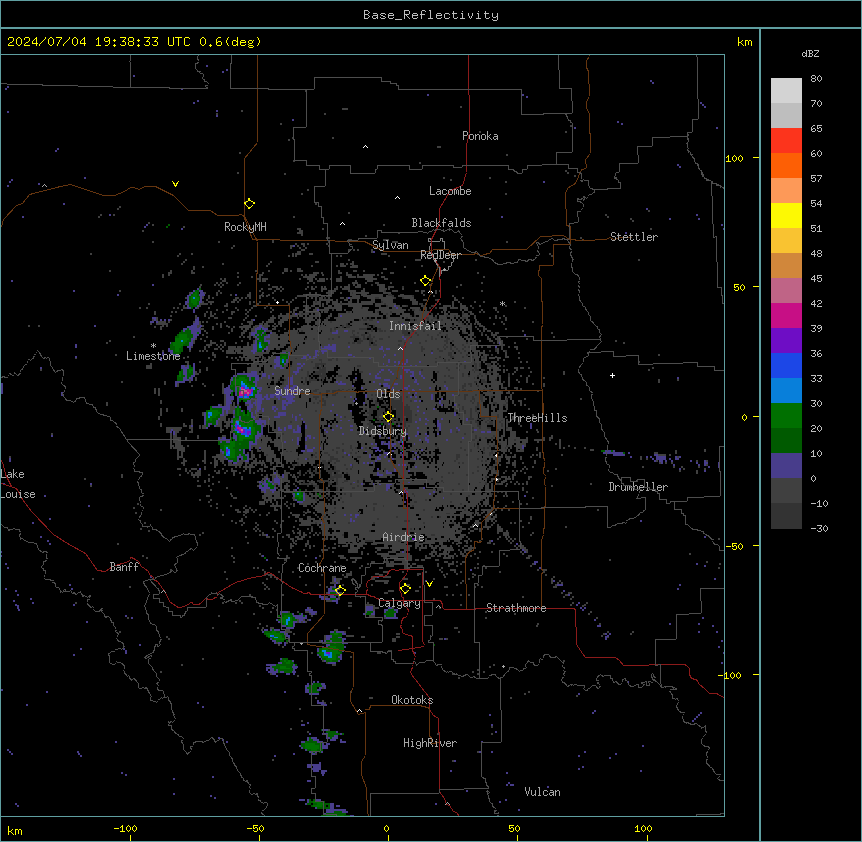Click the Cochrane label
Image resolution: width=862 pixels, height=842 pixels.
click(322, 568)
